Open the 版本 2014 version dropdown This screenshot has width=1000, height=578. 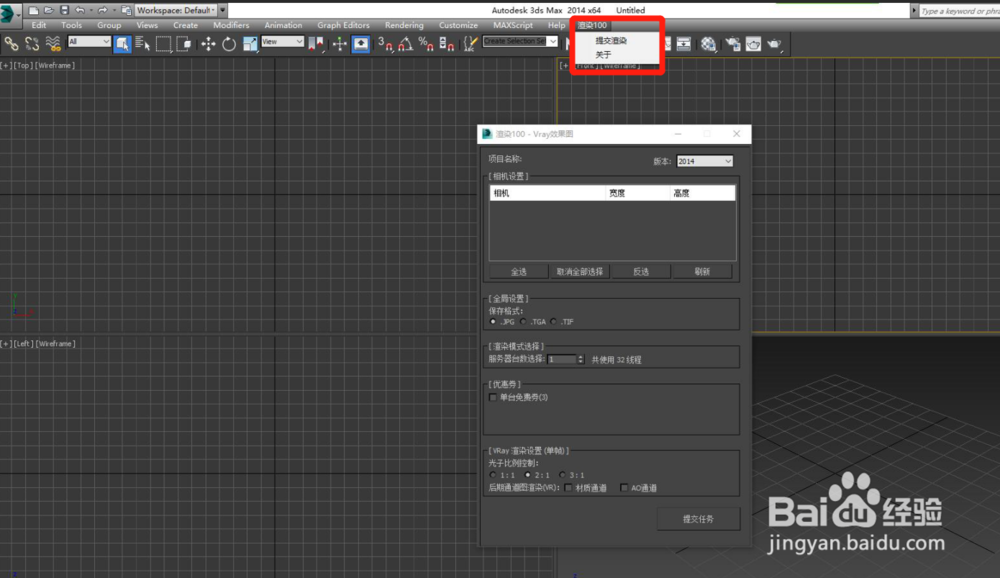[705, 161]
